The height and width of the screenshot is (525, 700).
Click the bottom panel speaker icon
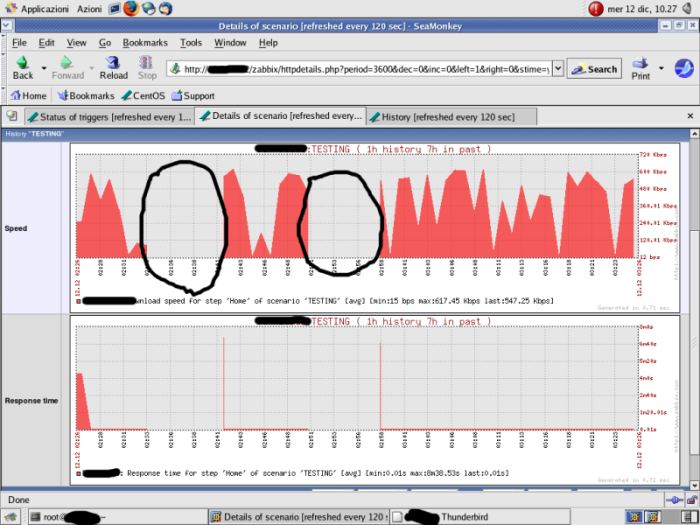click(688, 517)
